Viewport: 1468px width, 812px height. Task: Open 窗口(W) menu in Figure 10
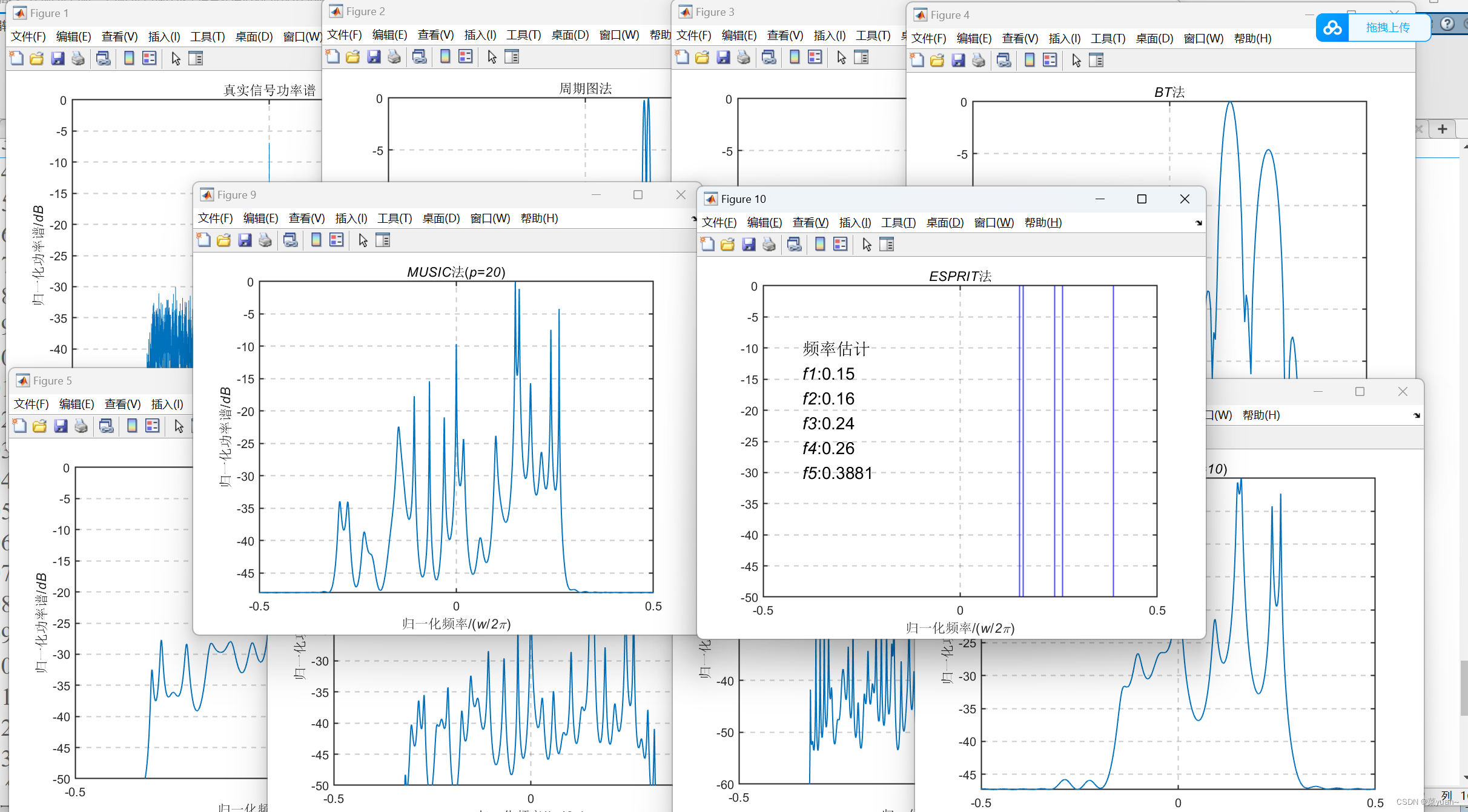pos(994,223)
